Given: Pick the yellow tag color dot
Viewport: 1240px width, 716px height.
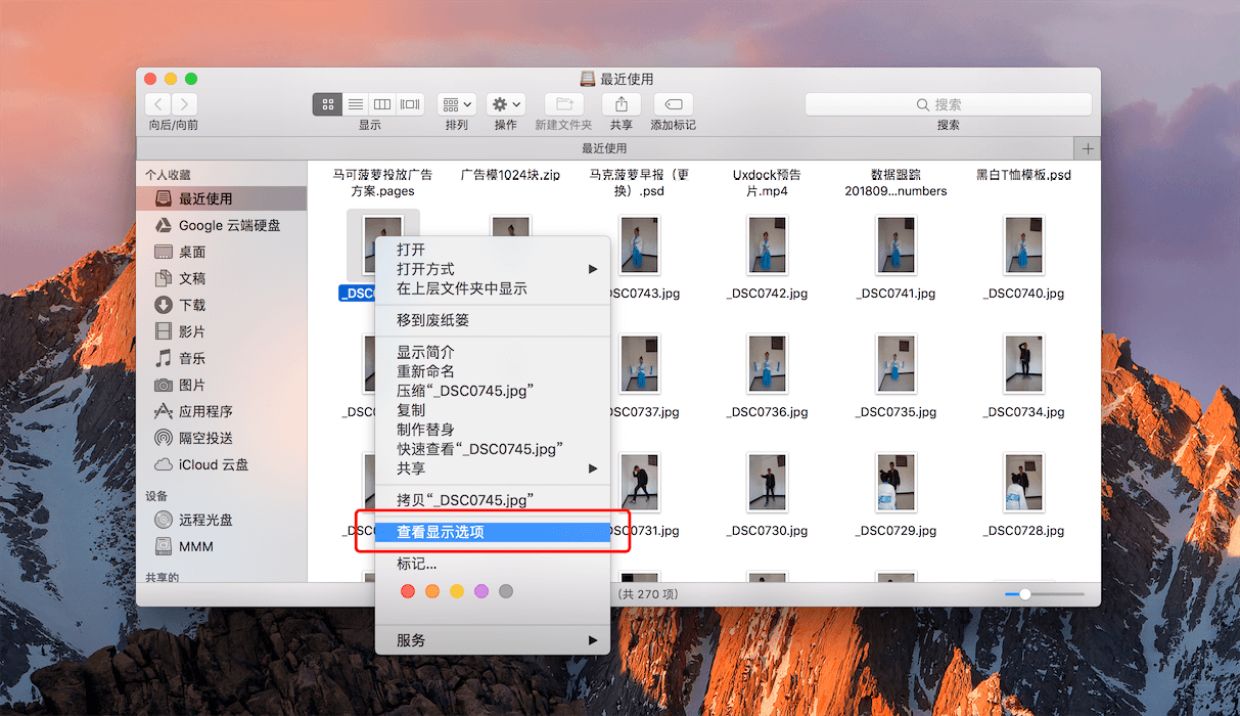Looking at the screenshot, I should 457,592.
